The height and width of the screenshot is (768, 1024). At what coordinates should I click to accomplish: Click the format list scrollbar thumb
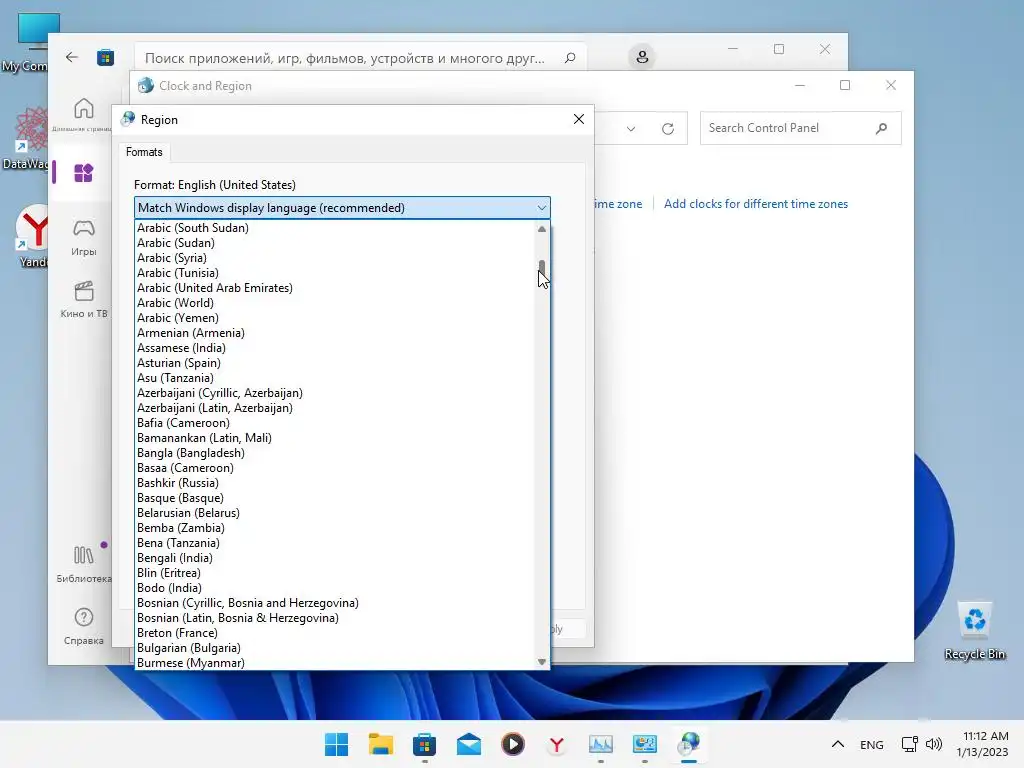[x=541, y=269]
